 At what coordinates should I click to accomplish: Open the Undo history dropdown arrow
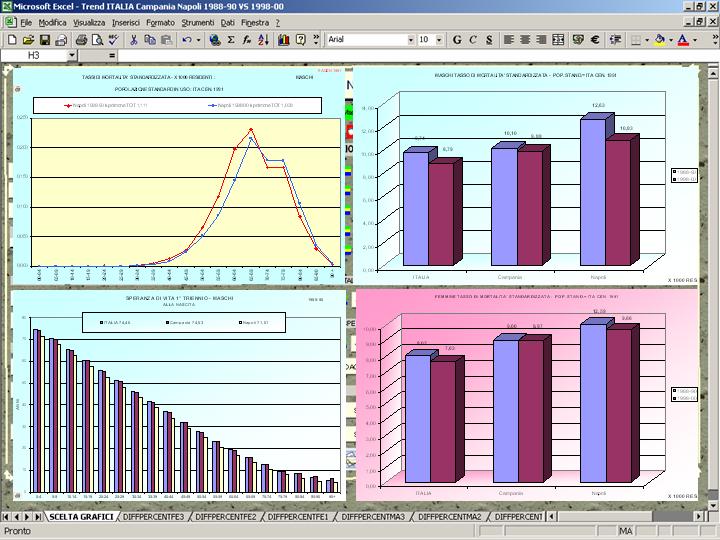198,40
